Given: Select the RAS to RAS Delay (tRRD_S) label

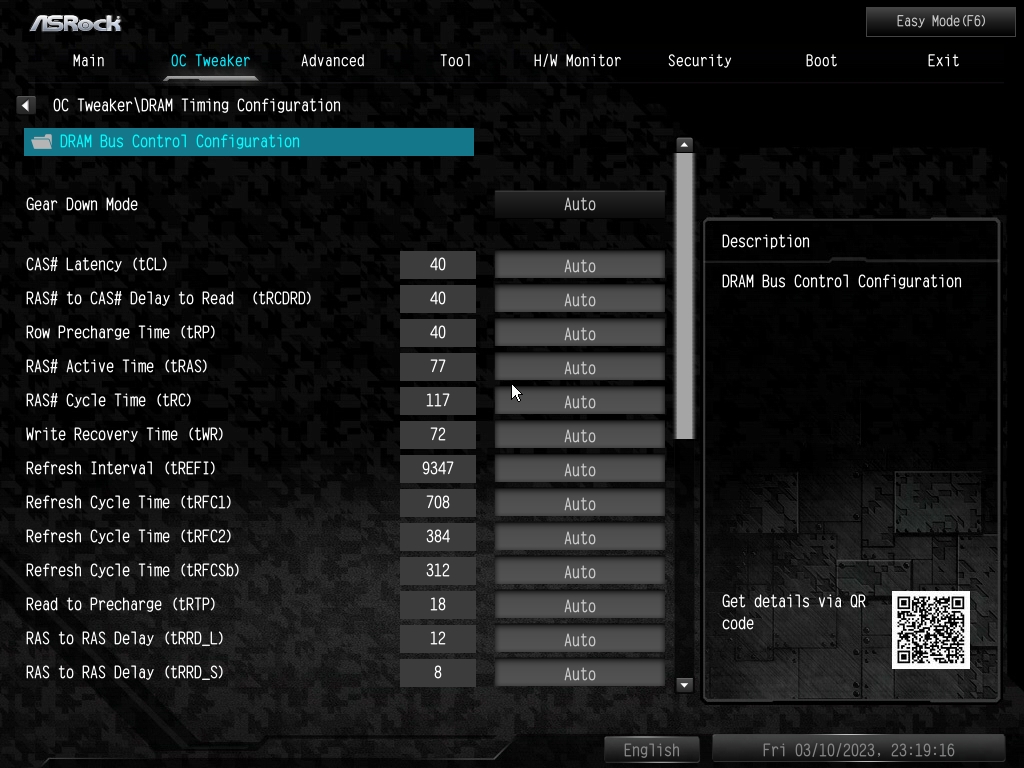Looking at the screenshot, I should click(125, 672).
